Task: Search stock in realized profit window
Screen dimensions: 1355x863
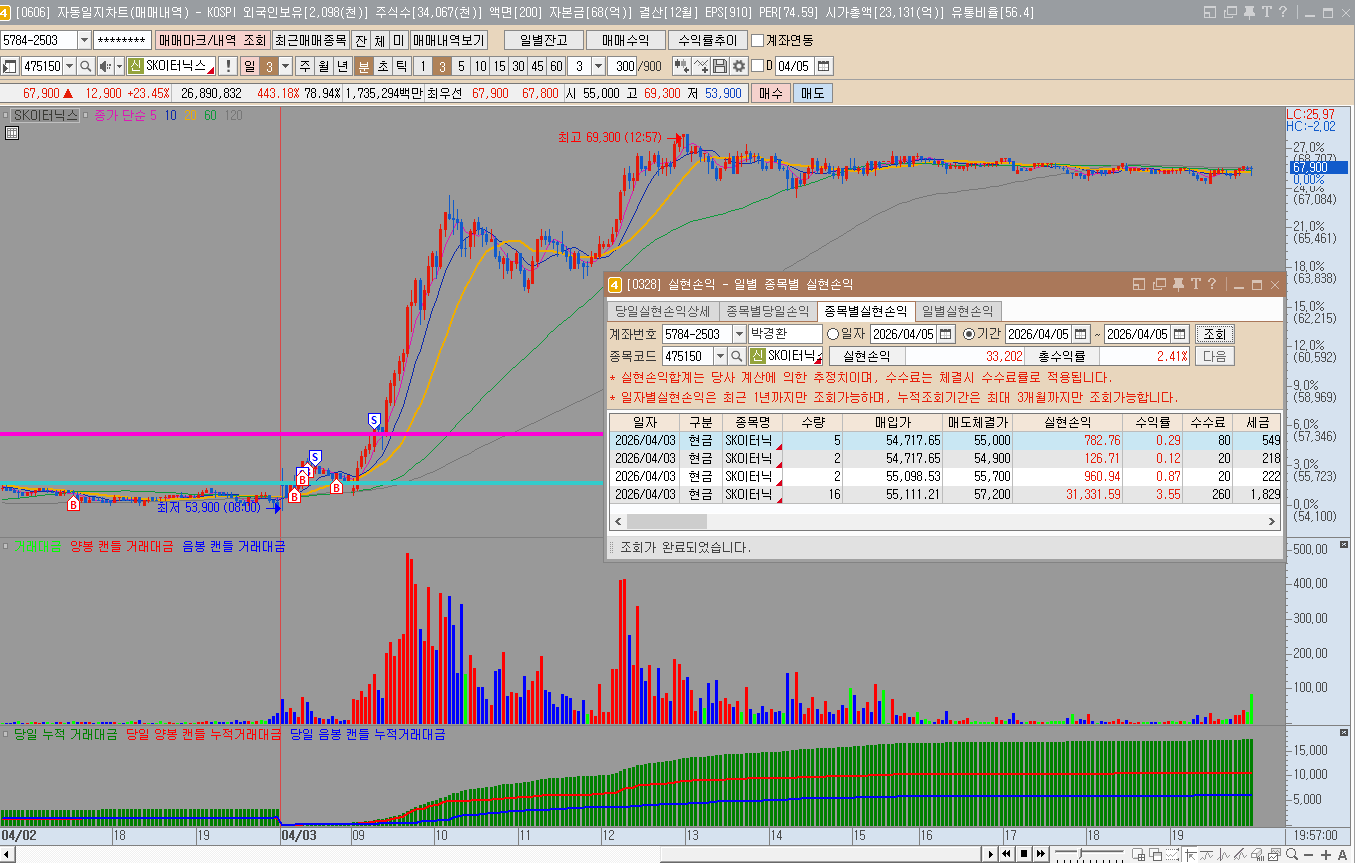Action: click(737, 356)
